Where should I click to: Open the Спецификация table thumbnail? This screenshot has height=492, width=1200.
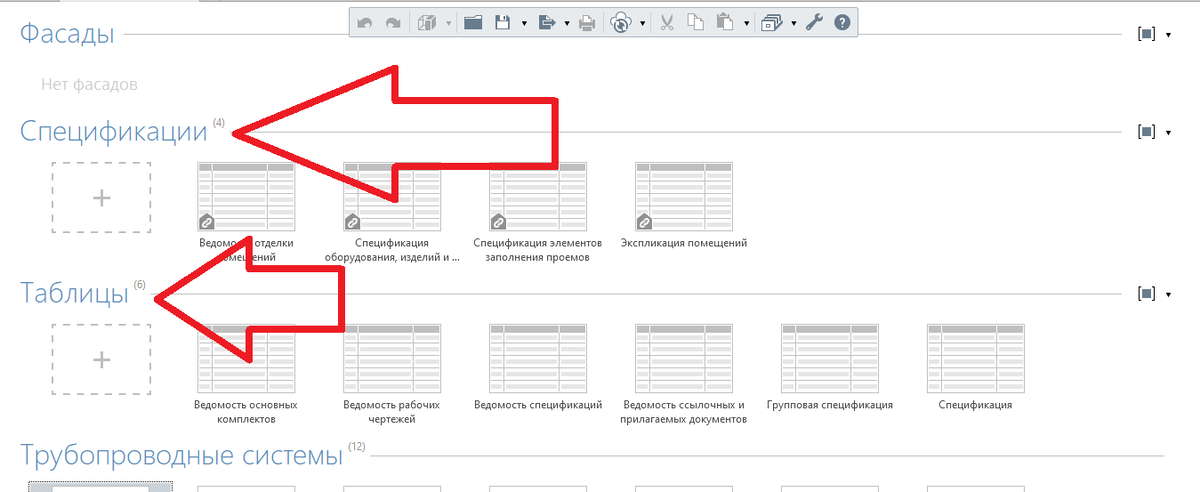[x=976, y=359]
